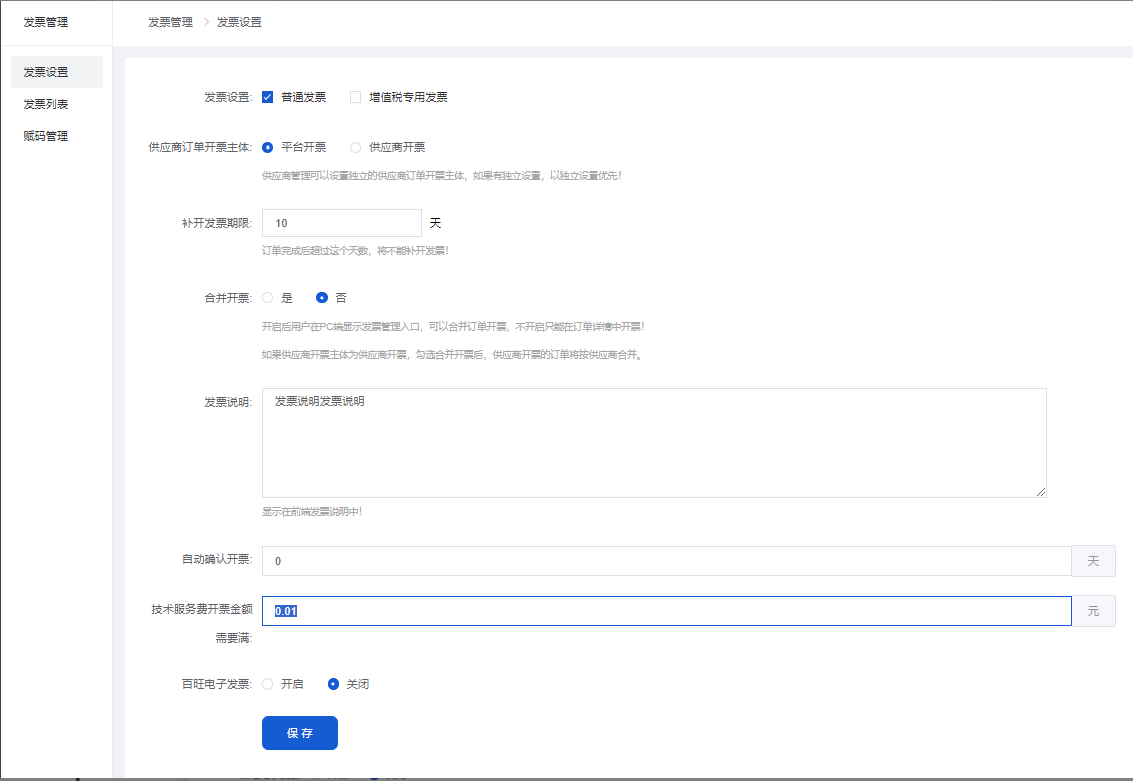Uncheck the 普通发票 checkbox

click(268, 97)
